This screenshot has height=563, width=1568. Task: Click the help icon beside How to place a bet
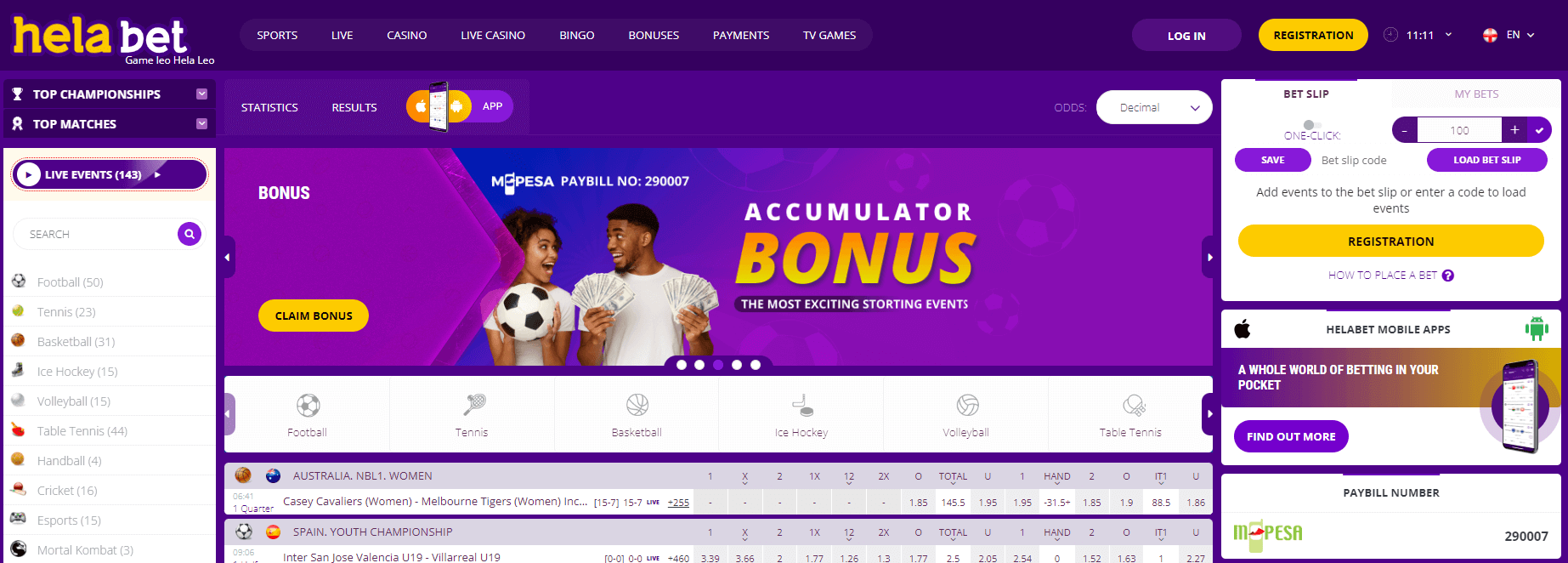1448,276
